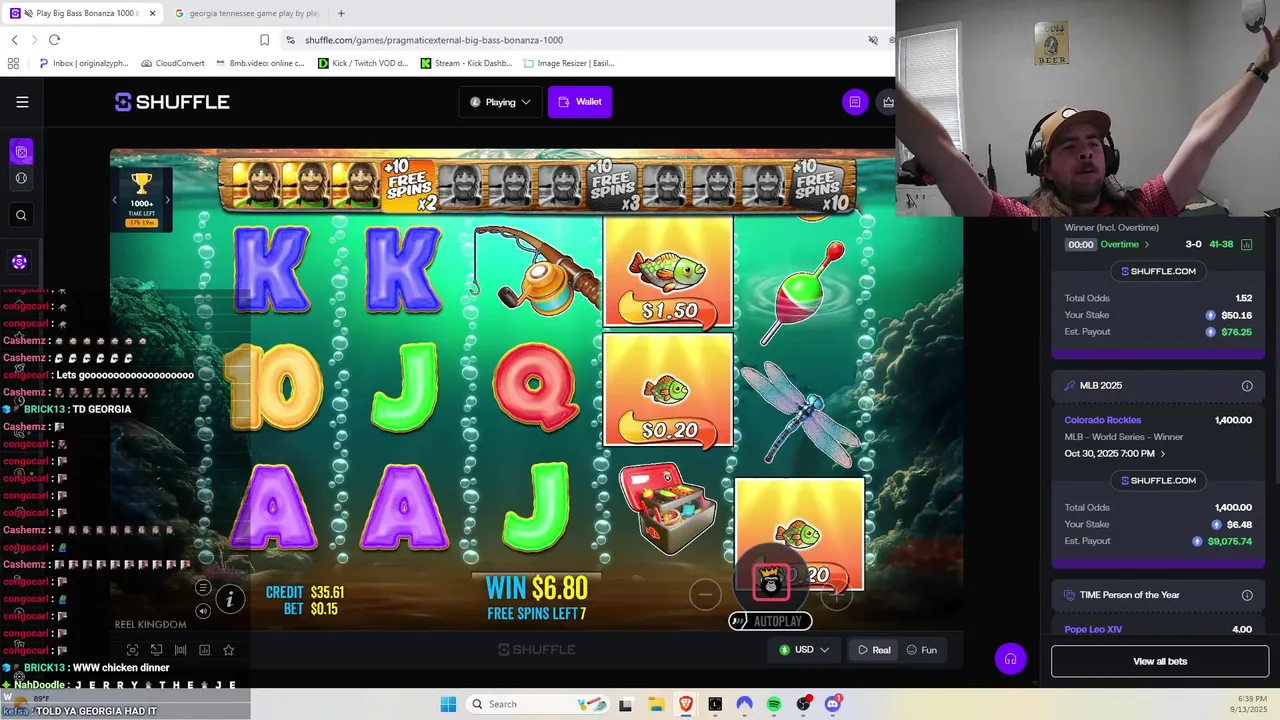Screen dimensions: 1280x720
Task: Open Image Resizer bookmark
Action: pyautogui.click(x=569, y=63)
